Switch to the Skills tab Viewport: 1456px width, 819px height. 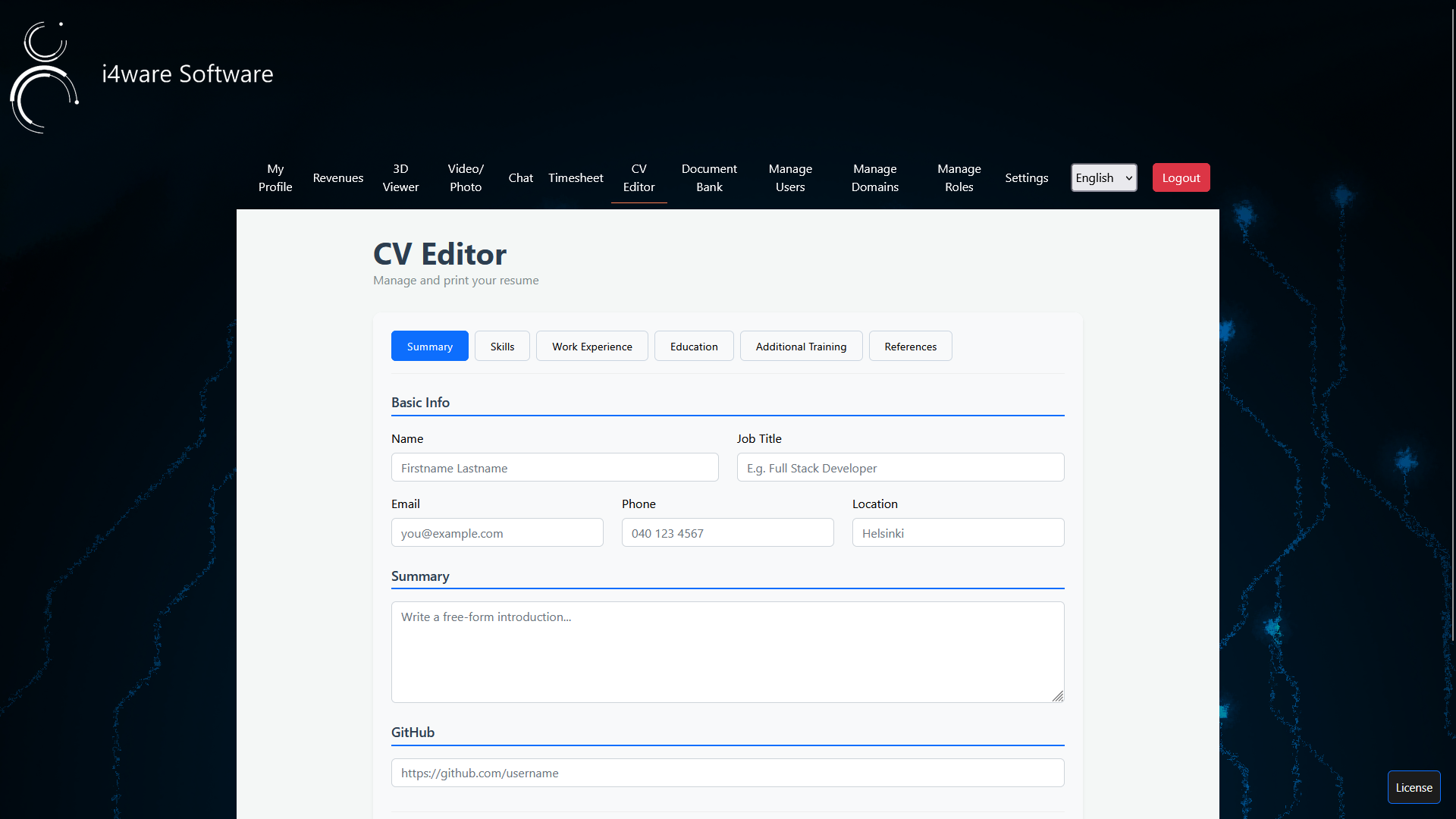tap(502, 346)
